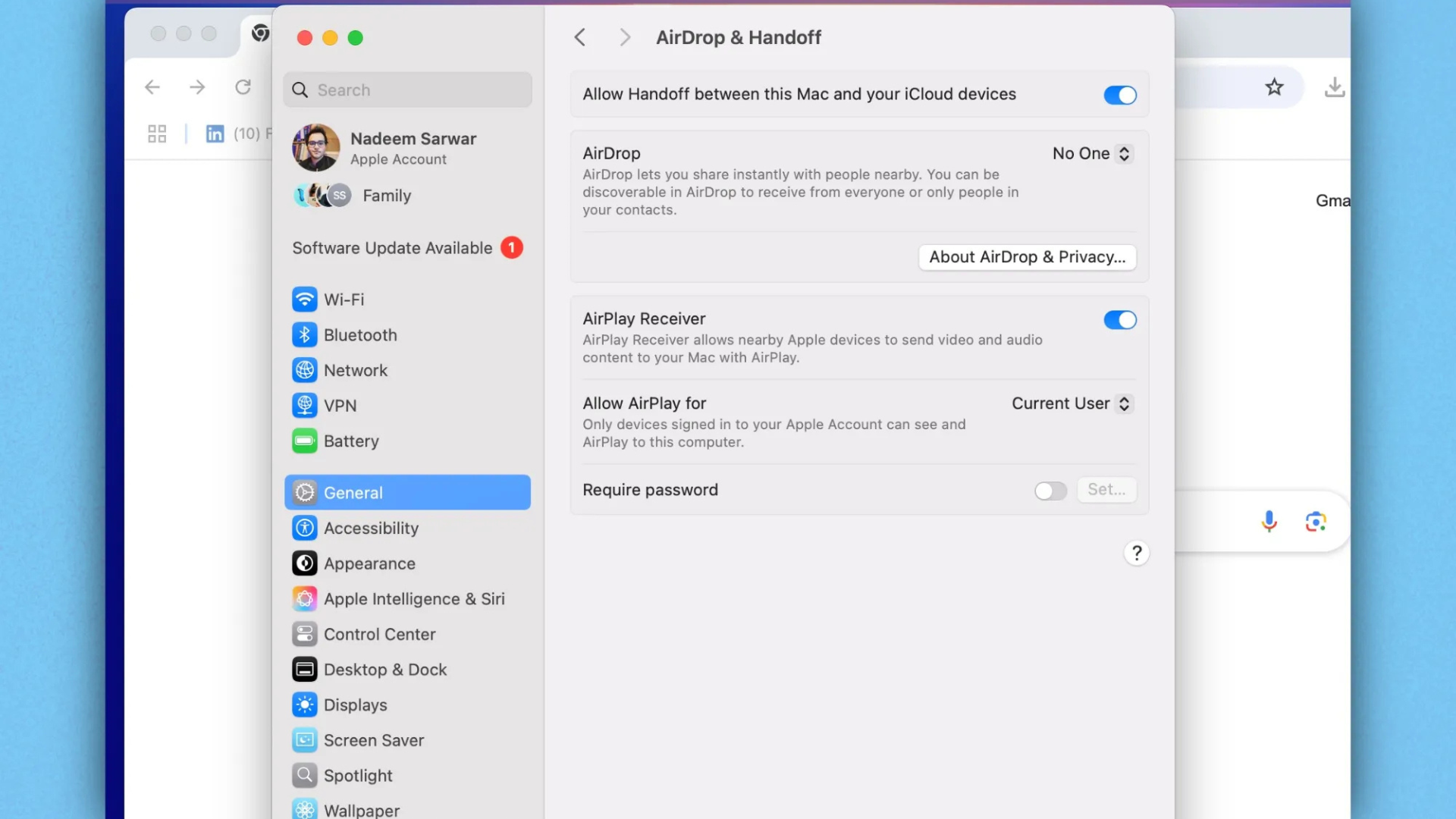Turn off AirPlay Receiver
Viewport: 1456px width, 819px height.
click(1120, 320)
